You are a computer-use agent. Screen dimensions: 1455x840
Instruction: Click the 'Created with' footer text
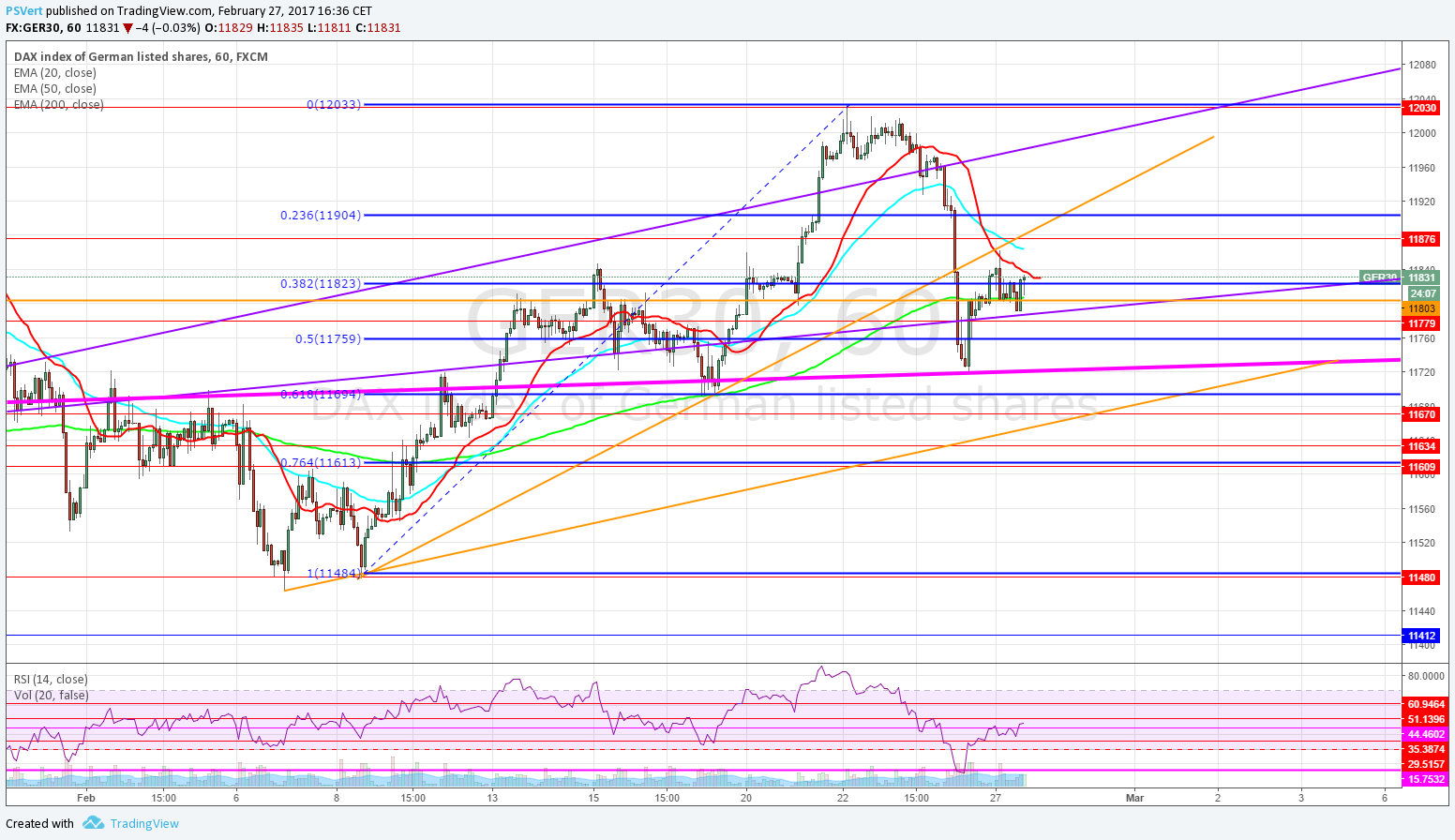coord(39,823)
